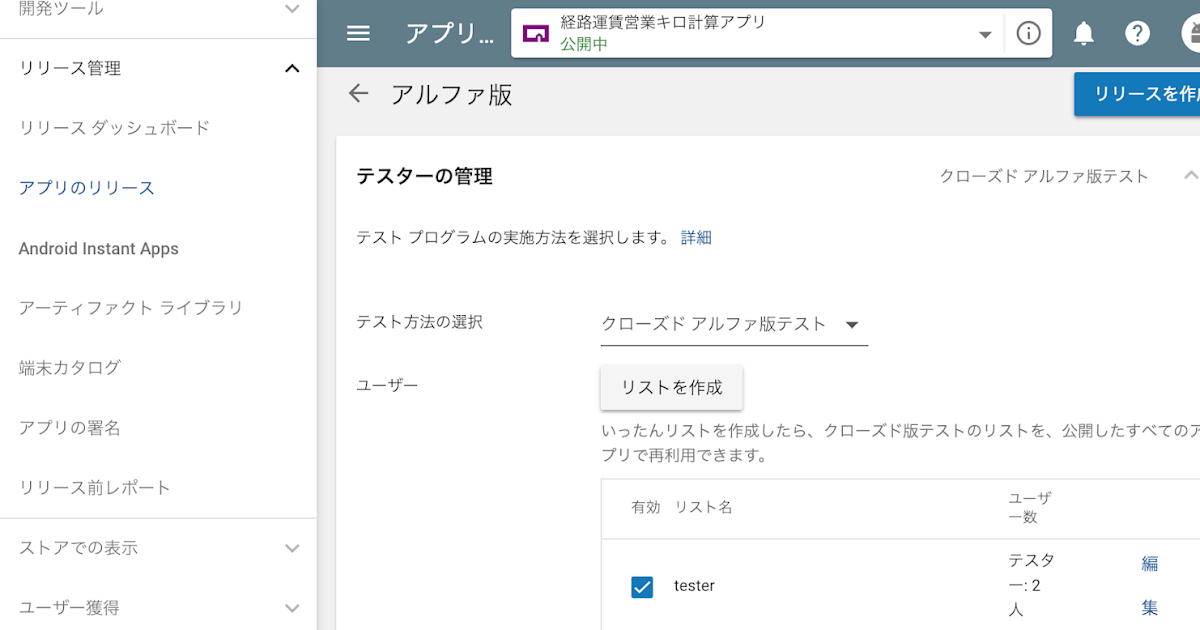This screenshot has width=1200, height=630.
Task: Open 端末カタログ in sidebar
Action: [69, 368]
